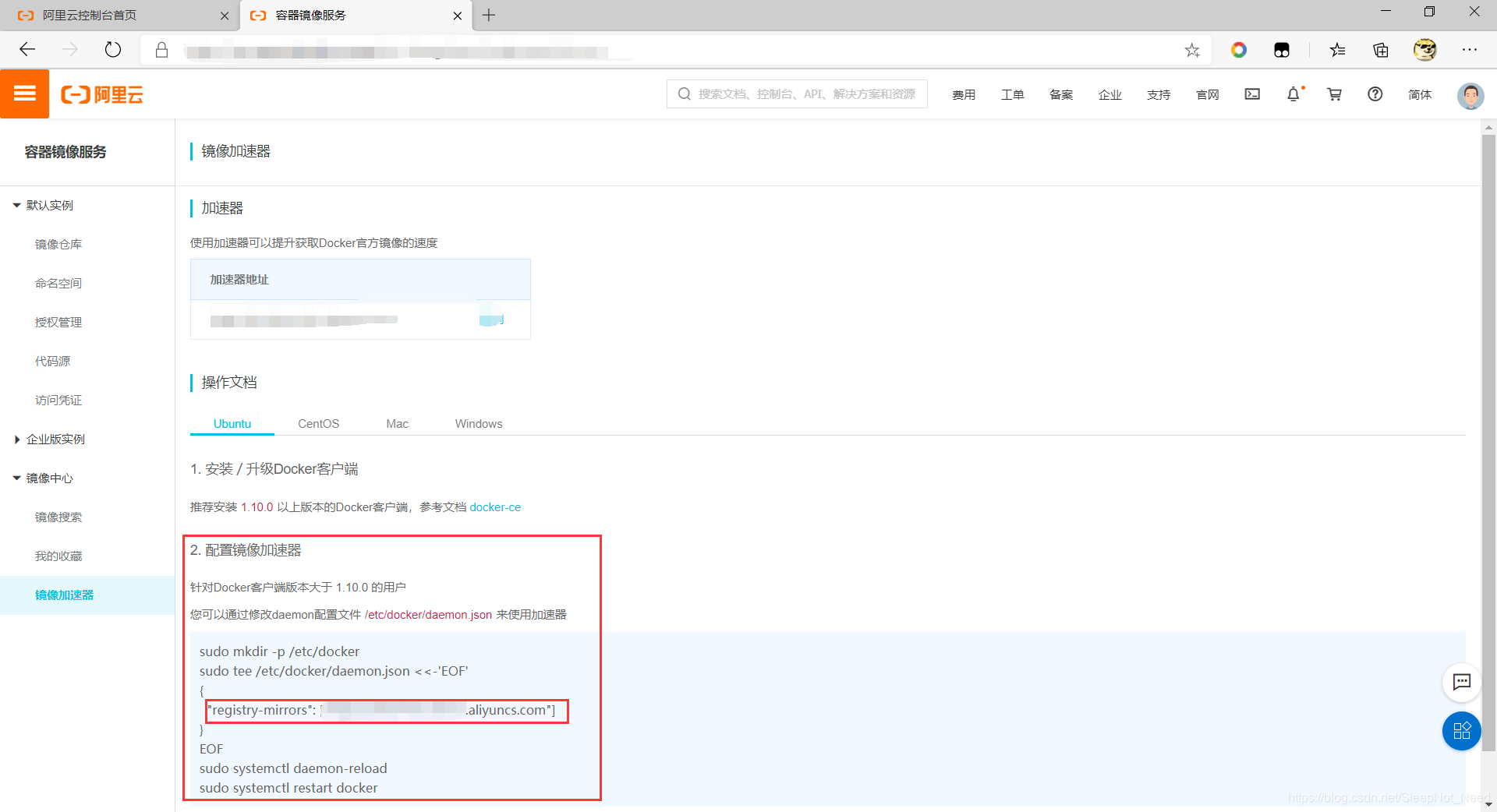Image resolution: width=1497 pixels, height=812 pixels.
Task: Switch to the Mac tab
Action: [397, 424]
